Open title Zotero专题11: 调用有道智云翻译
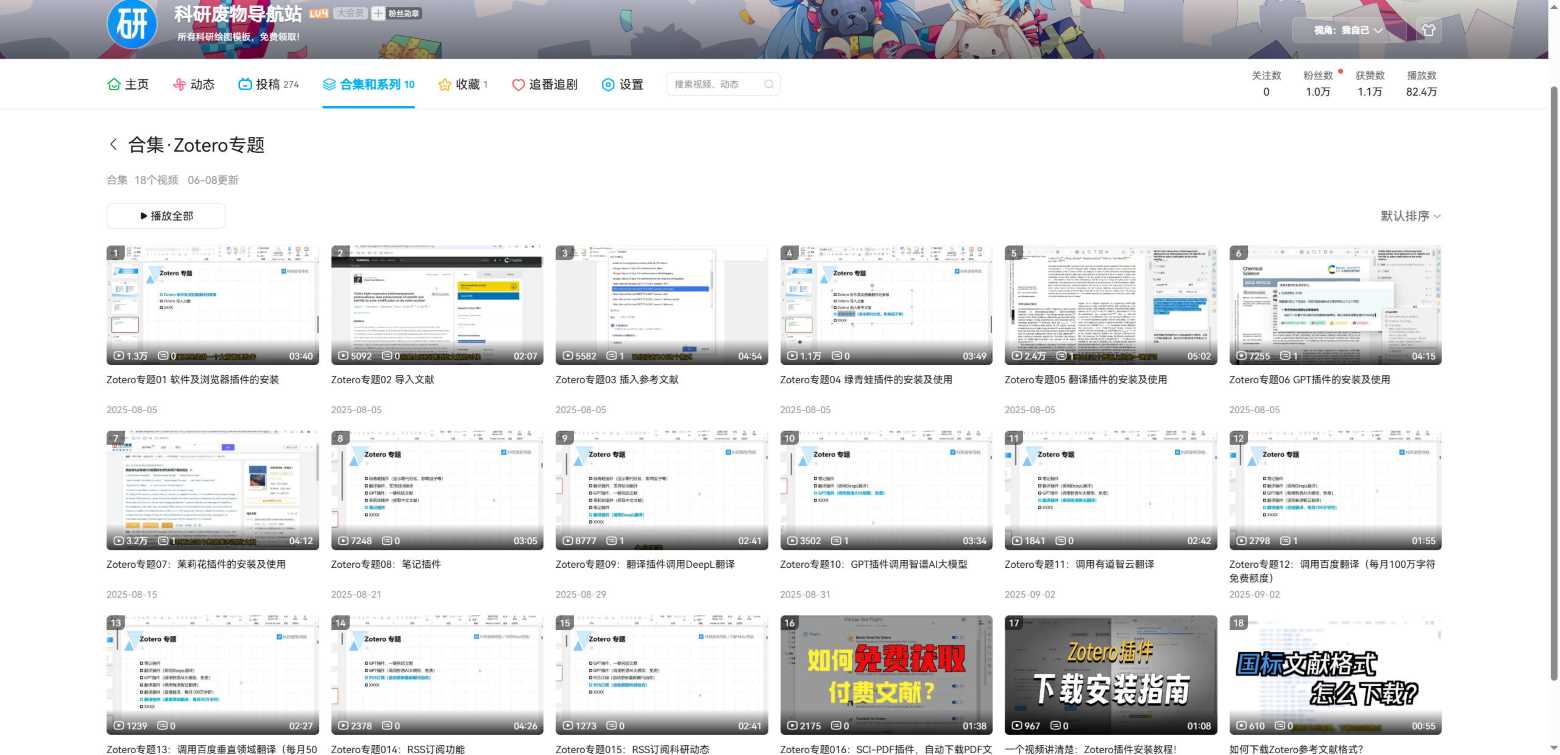Image resolution: width=1560 pixels, height=755 pixels. (1080, 565)
